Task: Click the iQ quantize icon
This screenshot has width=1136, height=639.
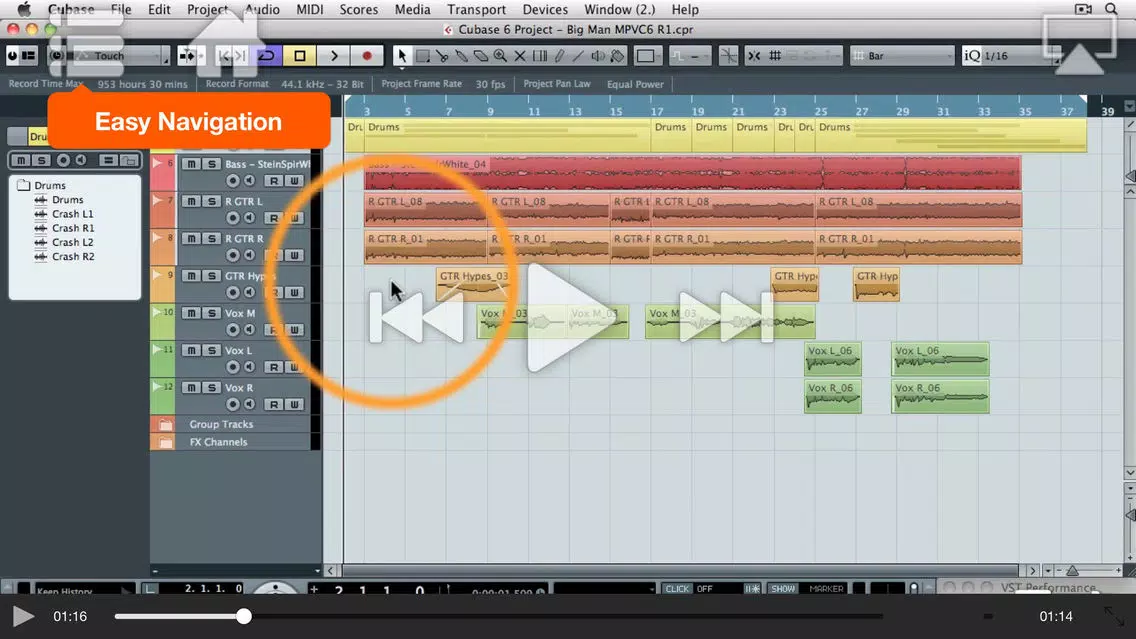Action: 972,56
